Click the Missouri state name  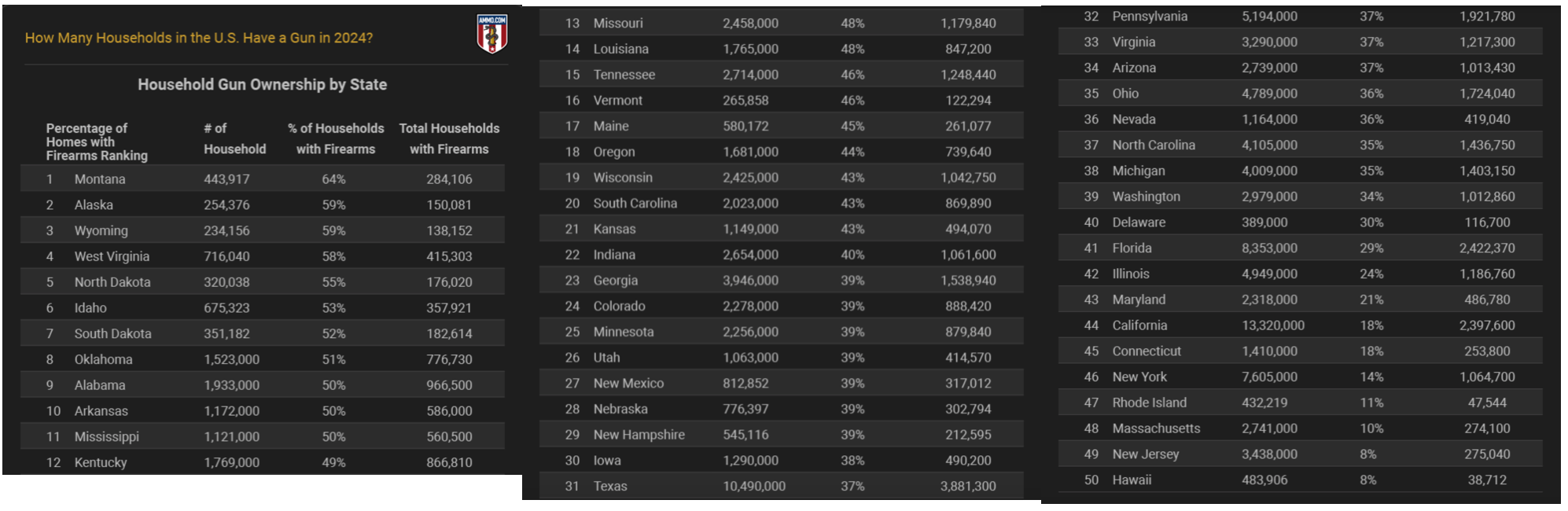[618, 24]
